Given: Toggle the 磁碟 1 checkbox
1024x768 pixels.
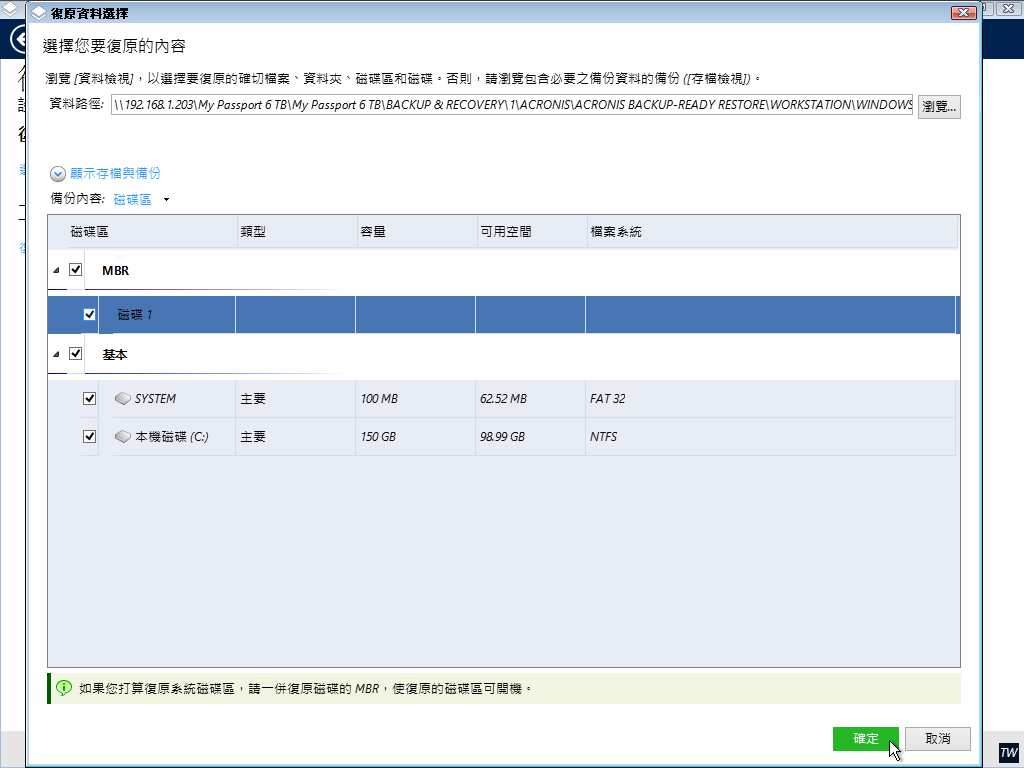Looking at the screenshot, I should pos(90,315).
